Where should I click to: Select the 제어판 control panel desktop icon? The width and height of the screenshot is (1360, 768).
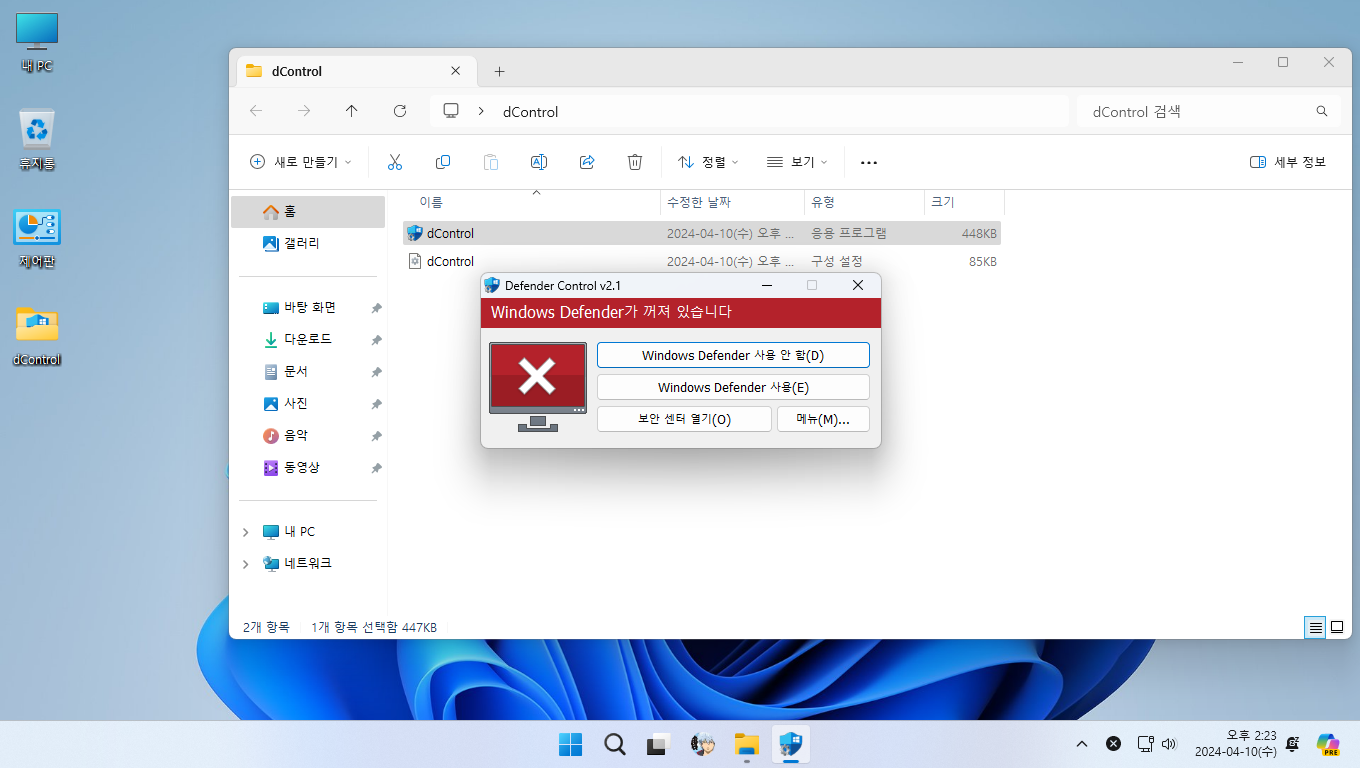point(37,238)
